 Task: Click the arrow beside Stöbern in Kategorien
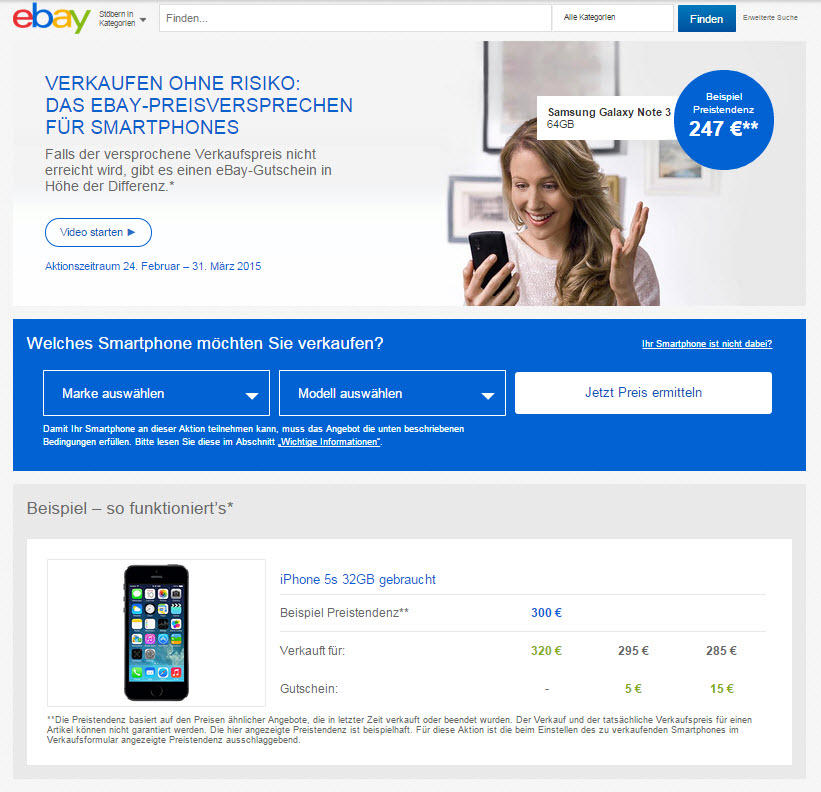click(x=143, y=20)
